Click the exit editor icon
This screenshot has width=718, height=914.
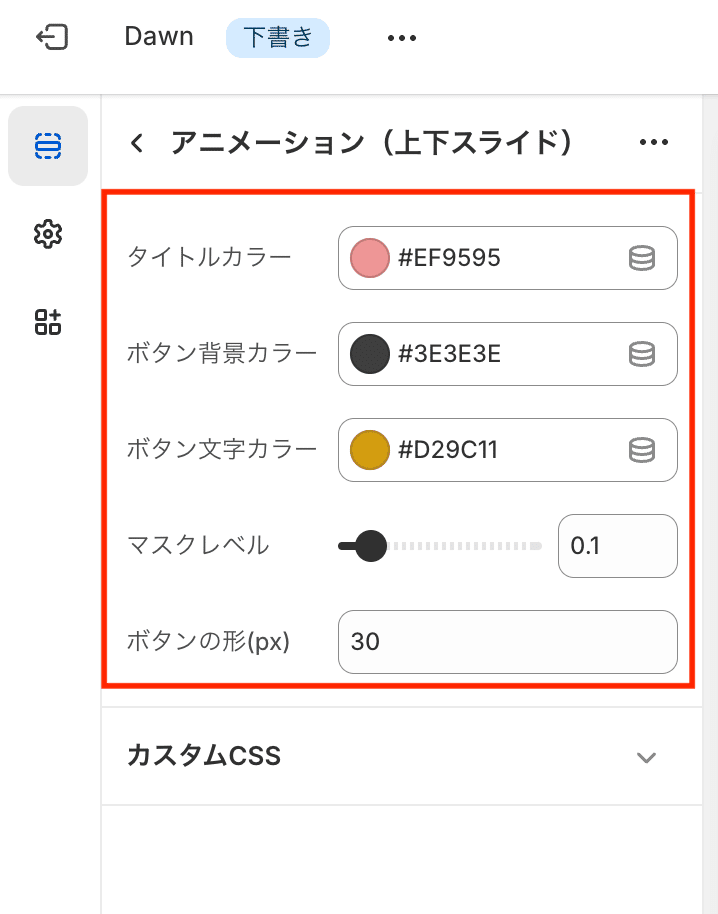click(x=52, y=37)
